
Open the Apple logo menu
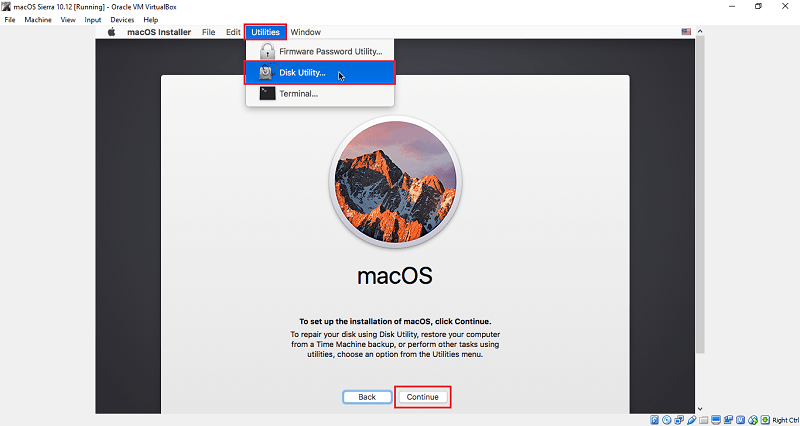(x=112, y=32)
